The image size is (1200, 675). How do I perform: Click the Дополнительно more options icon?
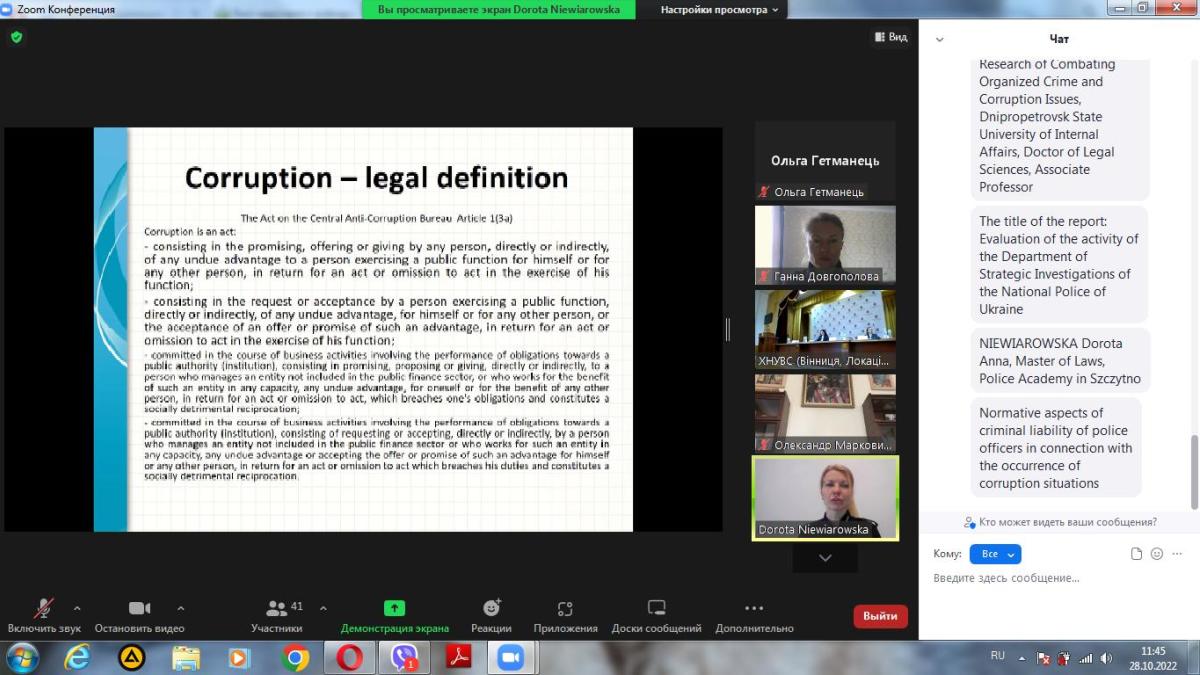point(754,609)
